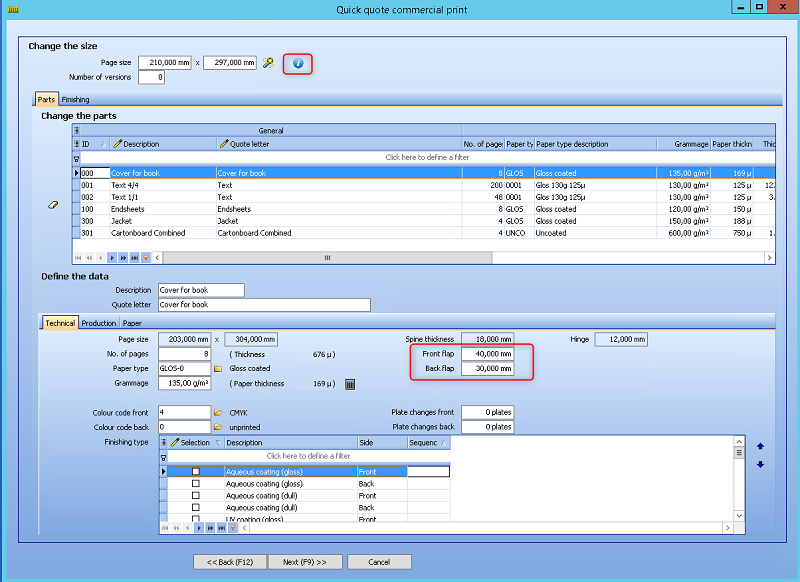Click the Side column header in finishing grid
Screen dimensions: 800x582
382,443
